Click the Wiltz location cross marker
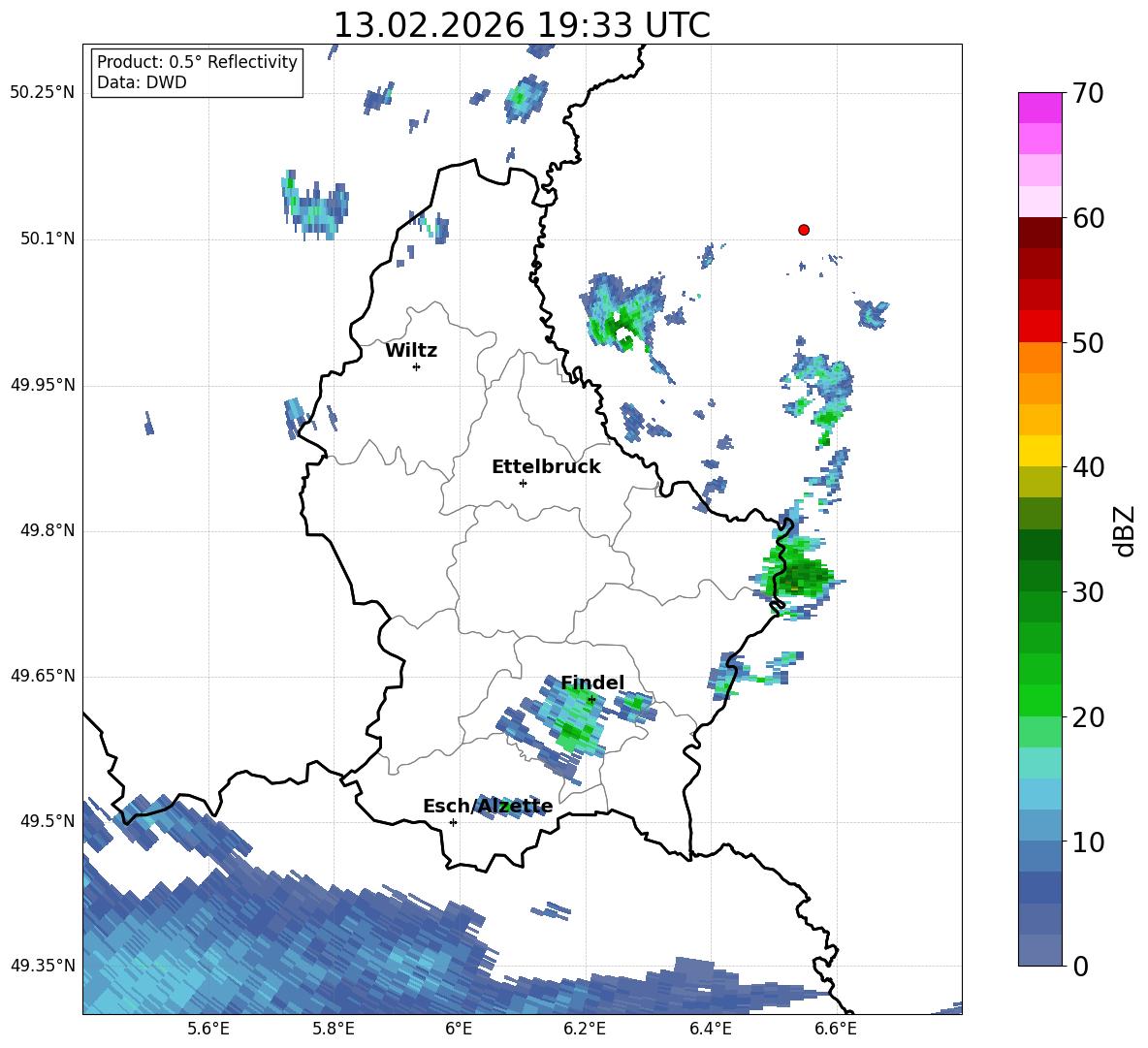Viewport: 1148px width, 1048px height. pos(417,366)
